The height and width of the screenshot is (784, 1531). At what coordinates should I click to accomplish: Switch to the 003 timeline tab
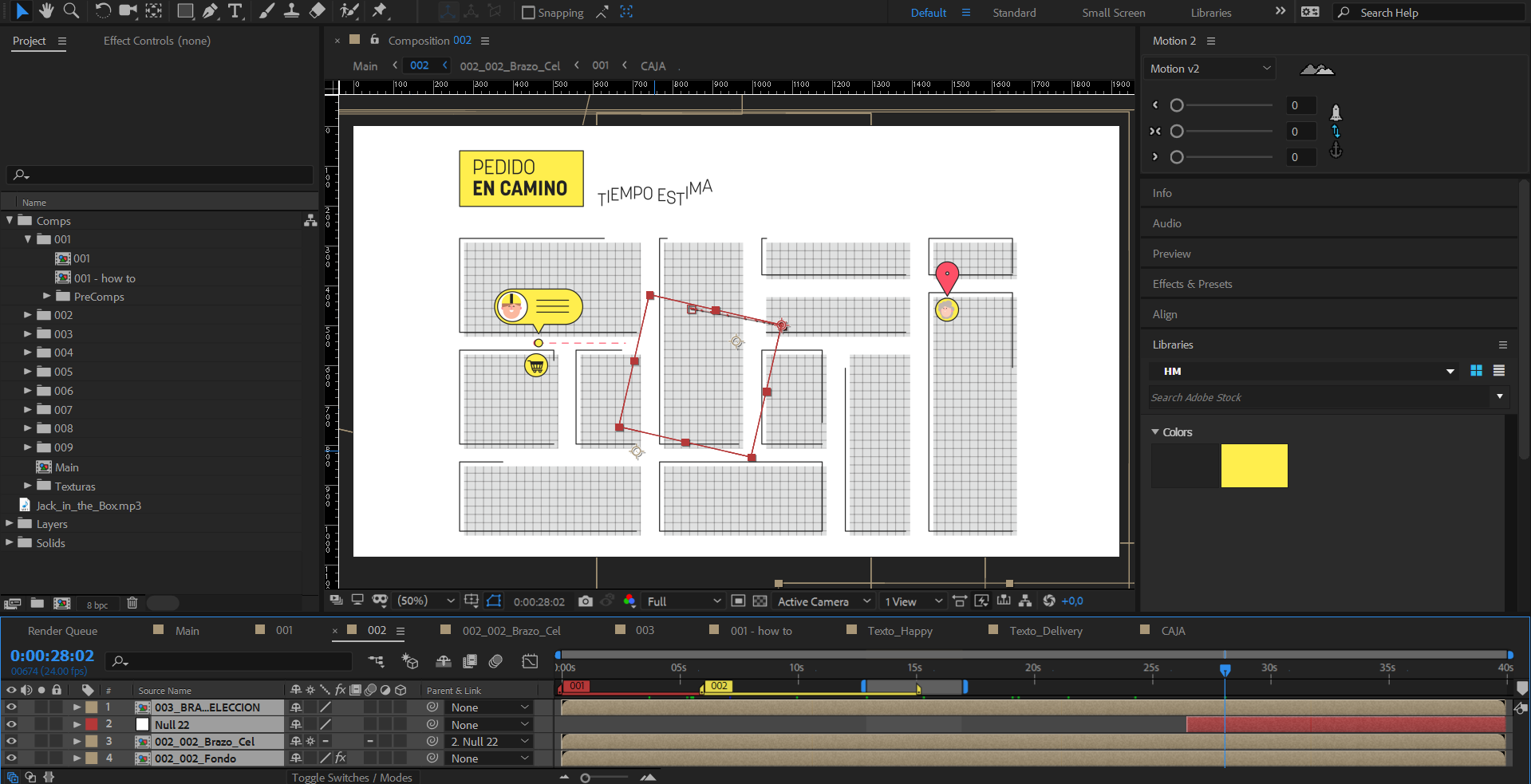[645, 631]
